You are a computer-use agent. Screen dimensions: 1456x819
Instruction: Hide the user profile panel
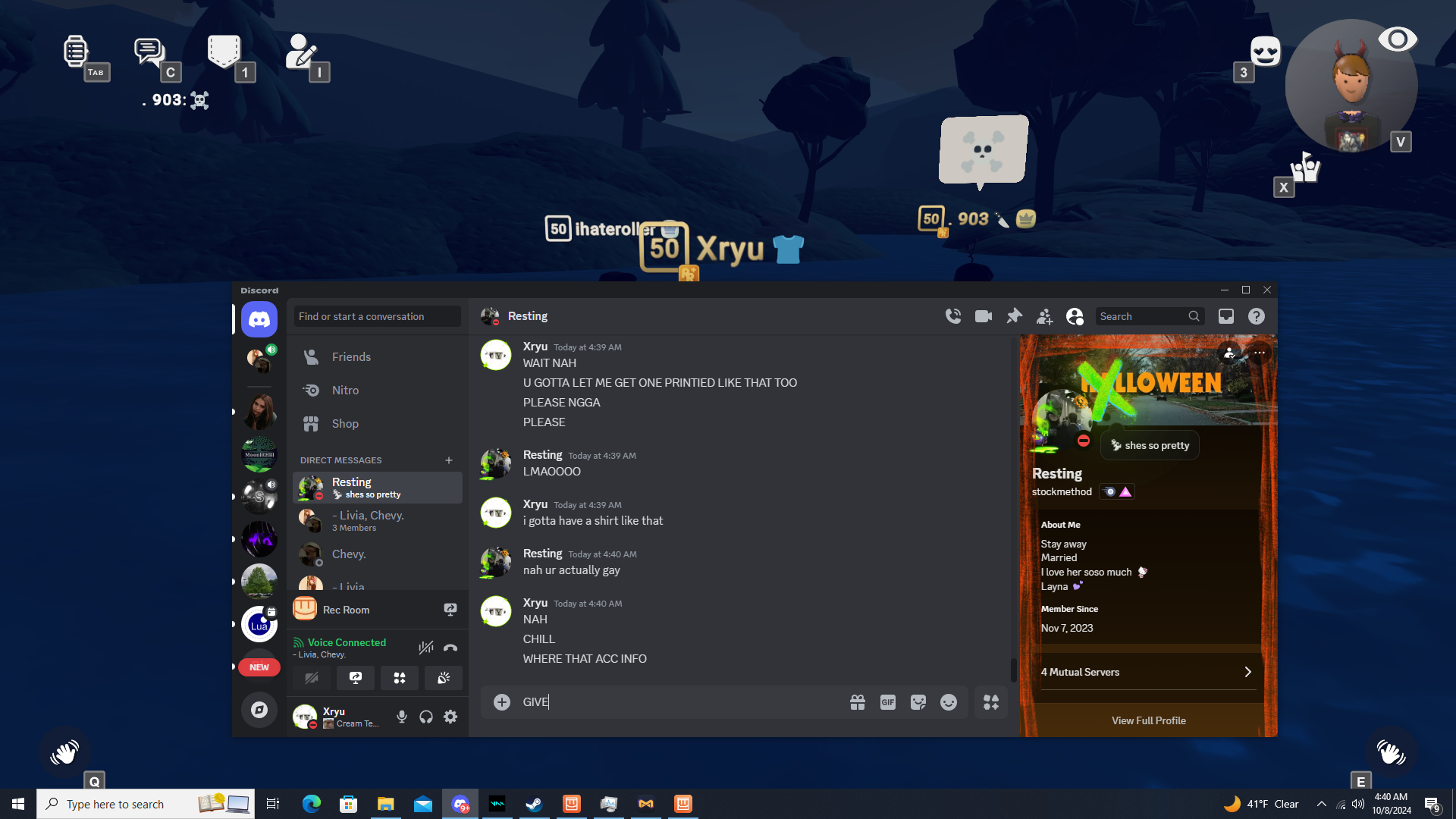point(1075,316)
